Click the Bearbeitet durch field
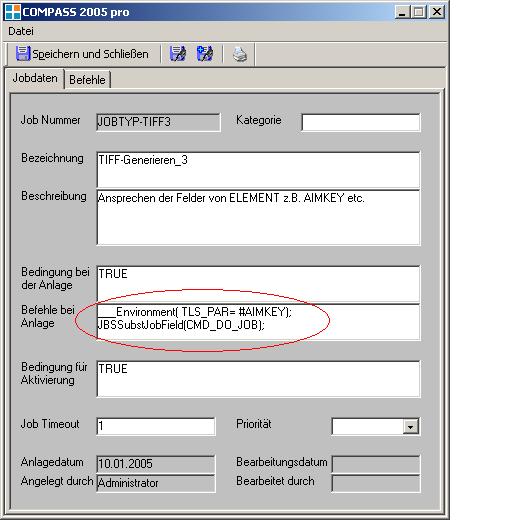 [376, 483]
